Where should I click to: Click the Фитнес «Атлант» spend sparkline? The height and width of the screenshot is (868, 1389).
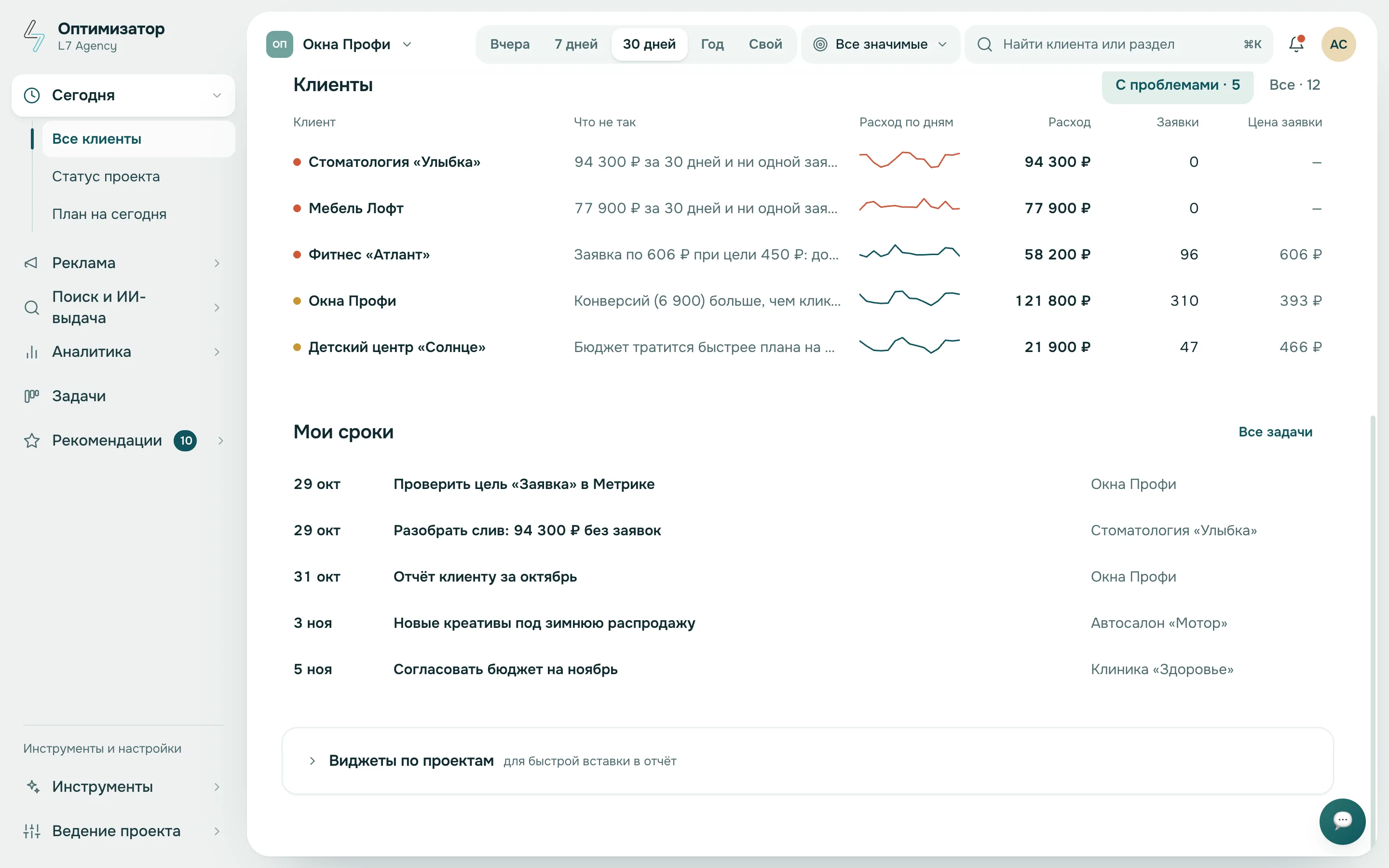pos(909,251)
